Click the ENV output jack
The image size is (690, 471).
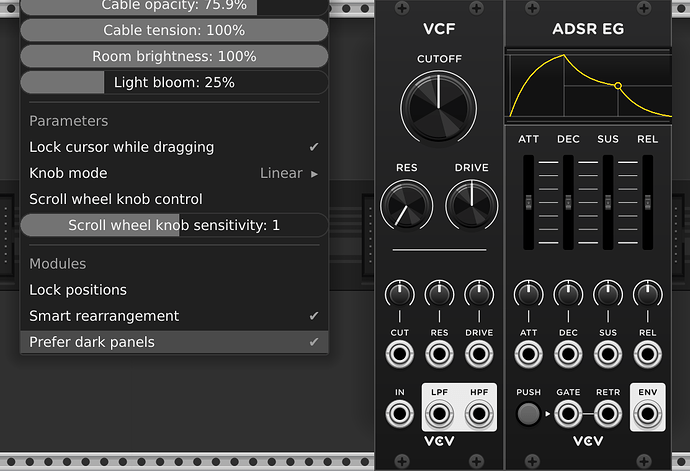pos(647,414)
